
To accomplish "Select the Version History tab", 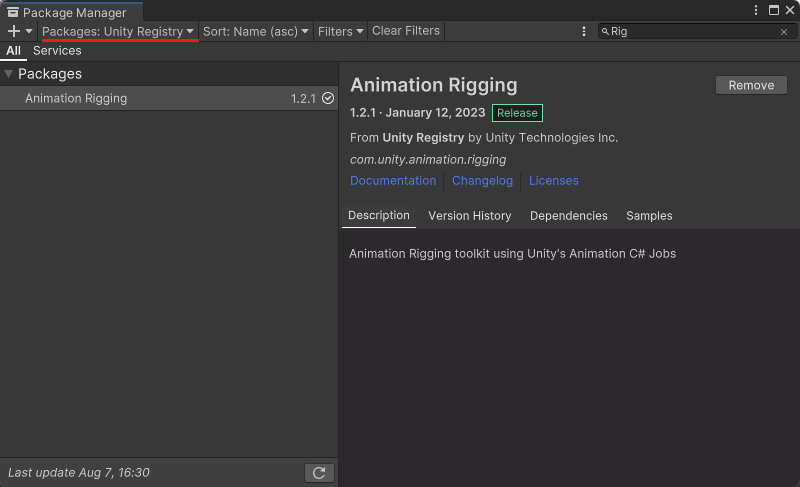I will (469, 216).
